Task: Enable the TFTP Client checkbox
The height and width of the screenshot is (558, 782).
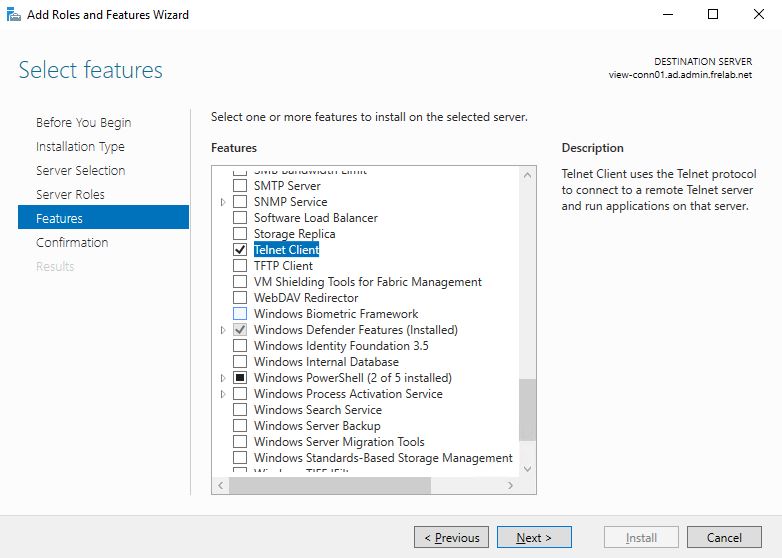Action: tap(239, 266)
